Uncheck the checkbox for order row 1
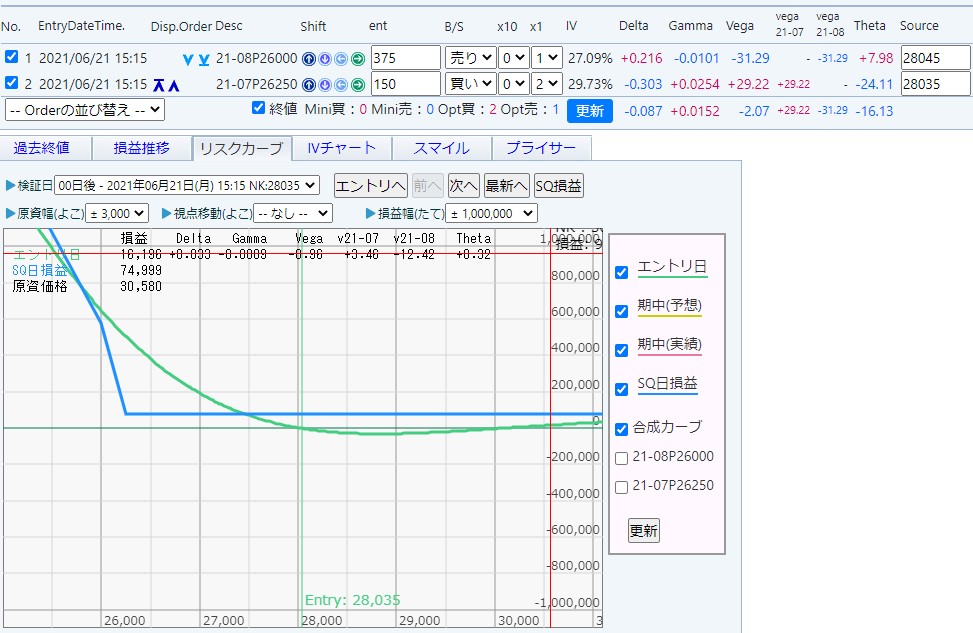 tap(11, 56)
